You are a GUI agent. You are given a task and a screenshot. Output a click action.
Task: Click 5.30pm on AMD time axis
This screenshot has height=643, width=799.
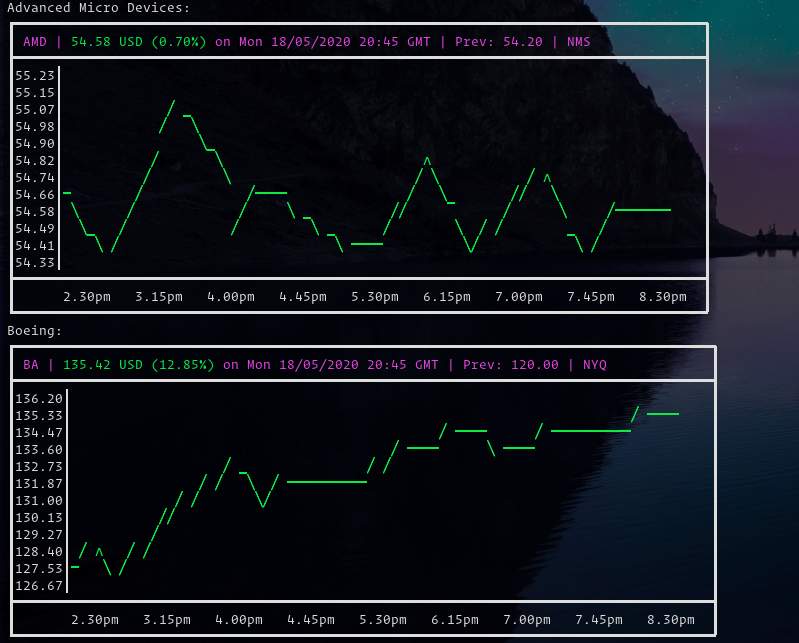375,297
